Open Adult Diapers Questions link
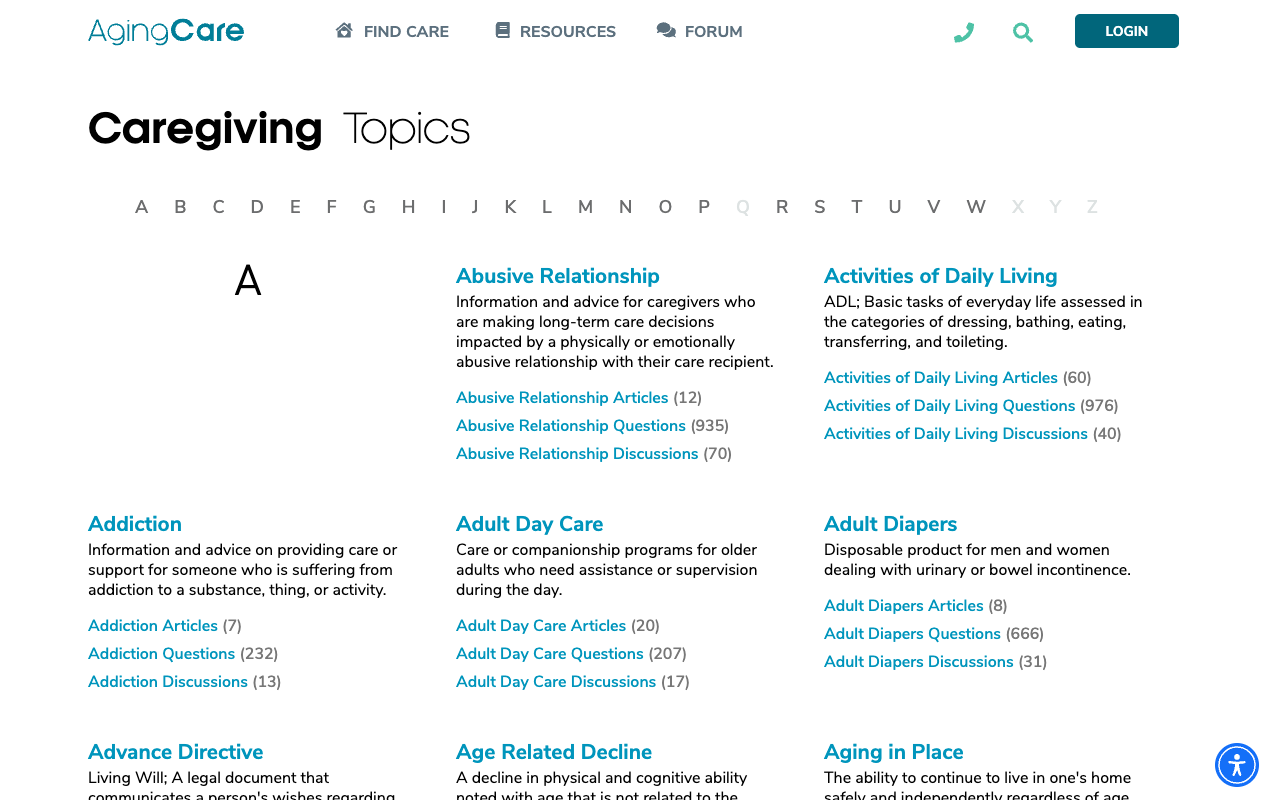Viewport: 1280px width, 800px height. tap(913, 634)
